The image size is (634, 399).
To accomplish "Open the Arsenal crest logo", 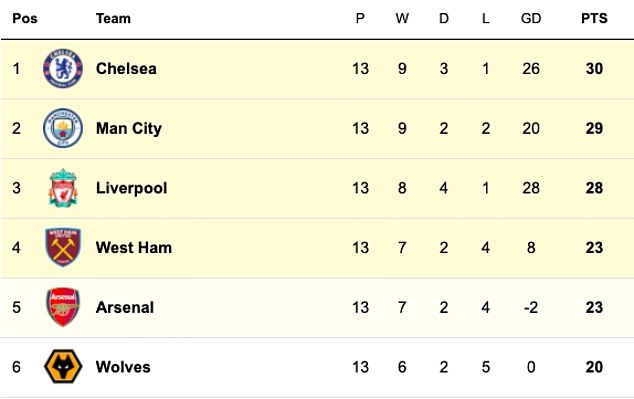I will [63, 307].
